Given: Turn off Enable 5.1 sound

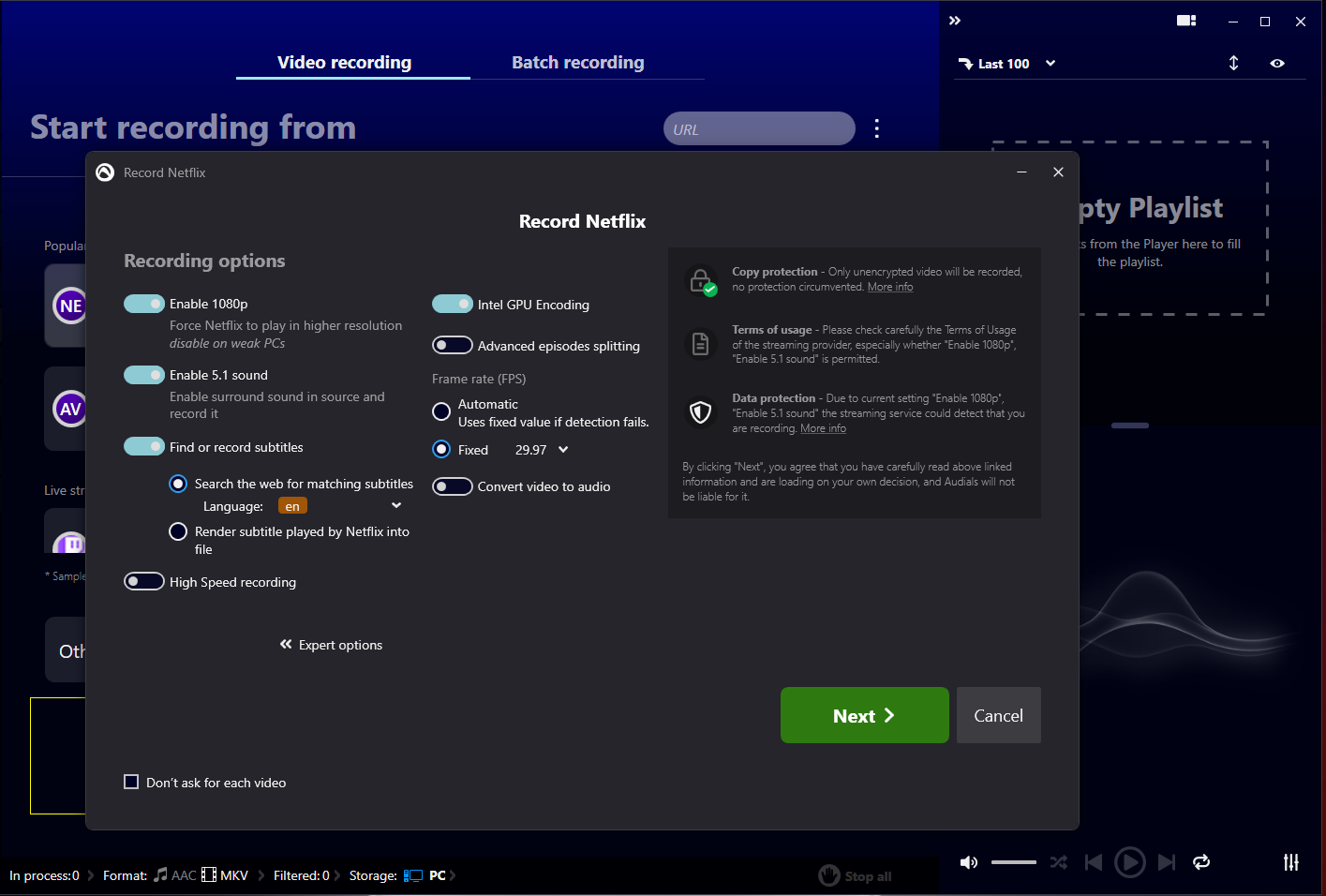Looking at the screenshot, I should [x=144, y=375].
